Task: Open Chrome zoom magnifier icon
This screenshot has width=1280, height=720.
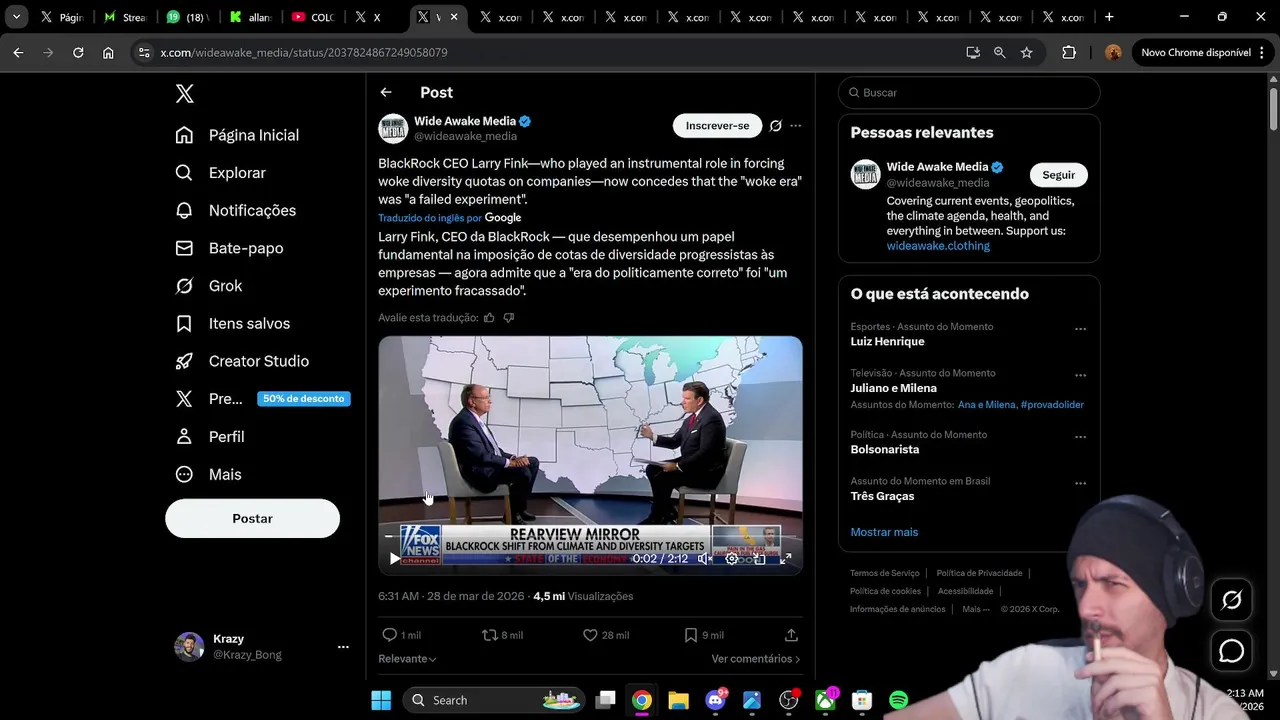Action: coord(999,53)
